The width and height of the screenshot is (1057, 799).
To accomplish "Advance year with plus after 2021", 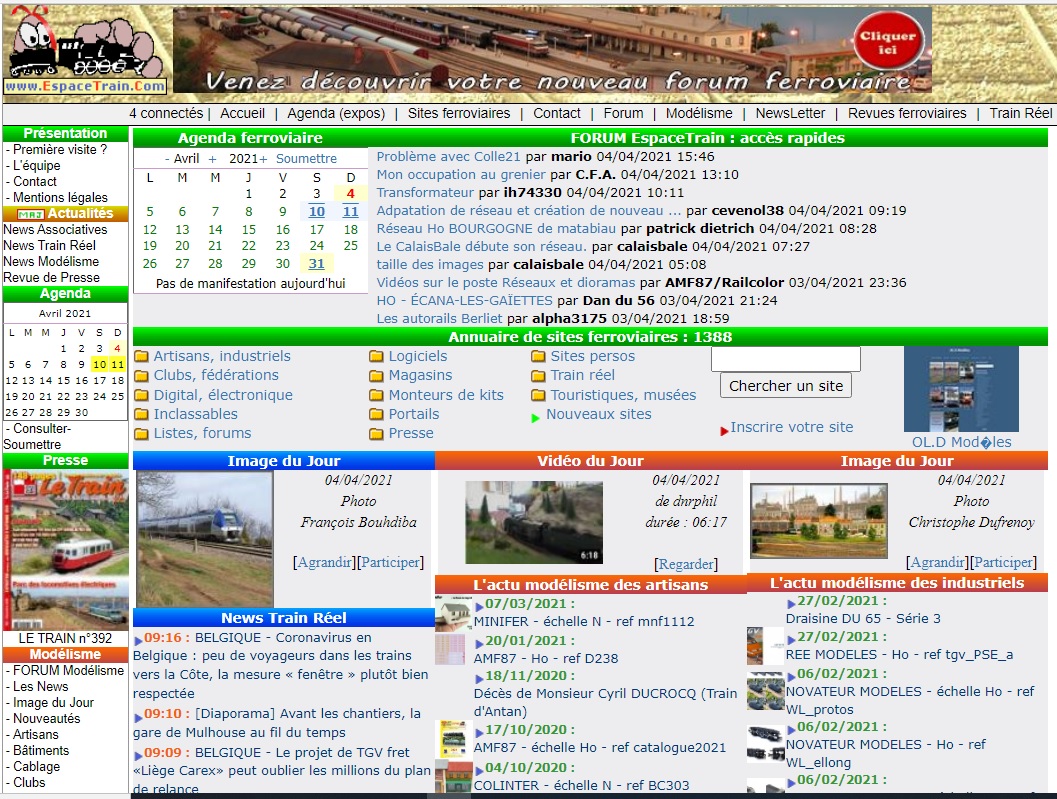I will coord(263,159).
